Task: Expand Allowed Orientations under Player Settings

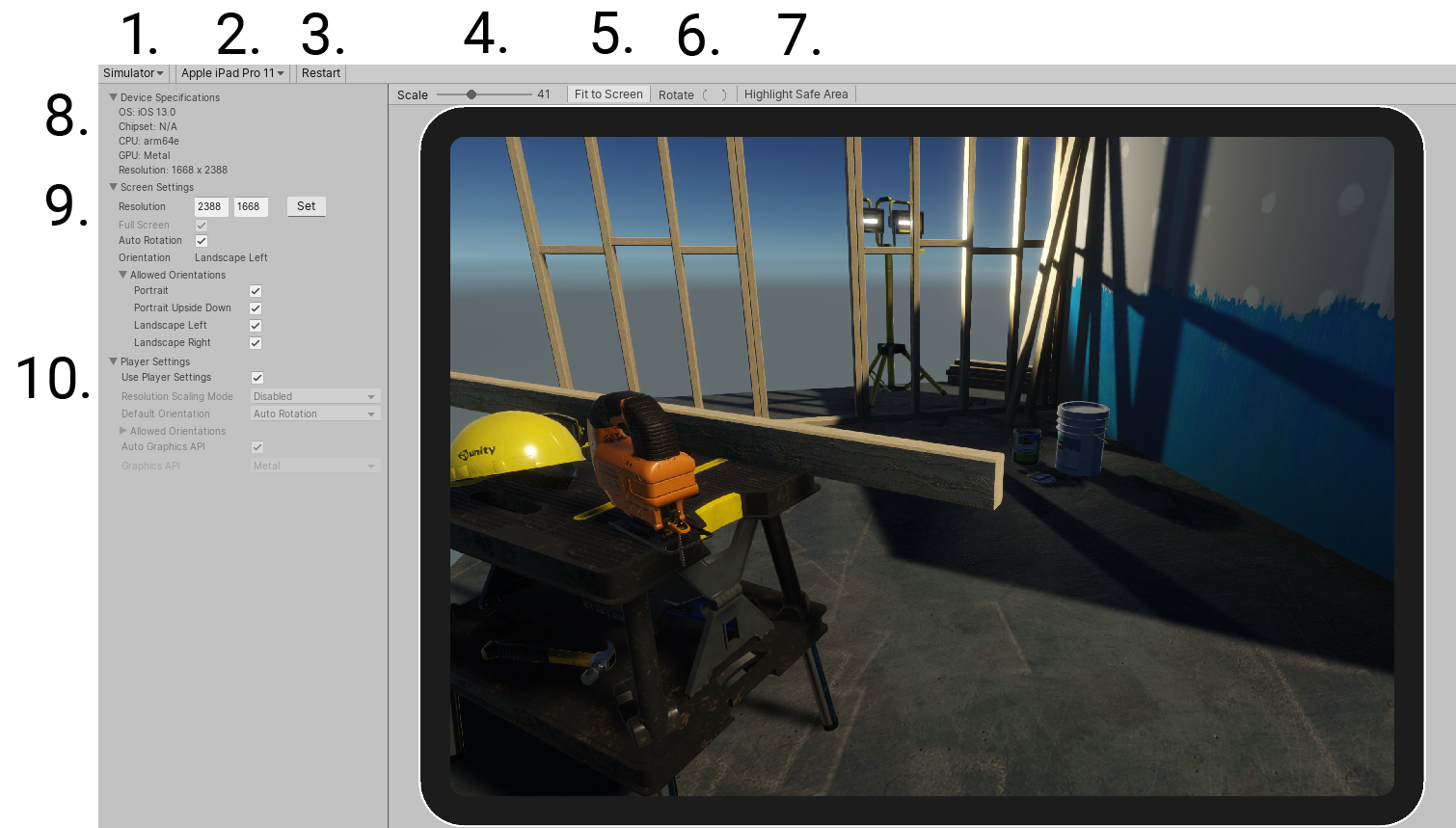Action: coord(123,430)
